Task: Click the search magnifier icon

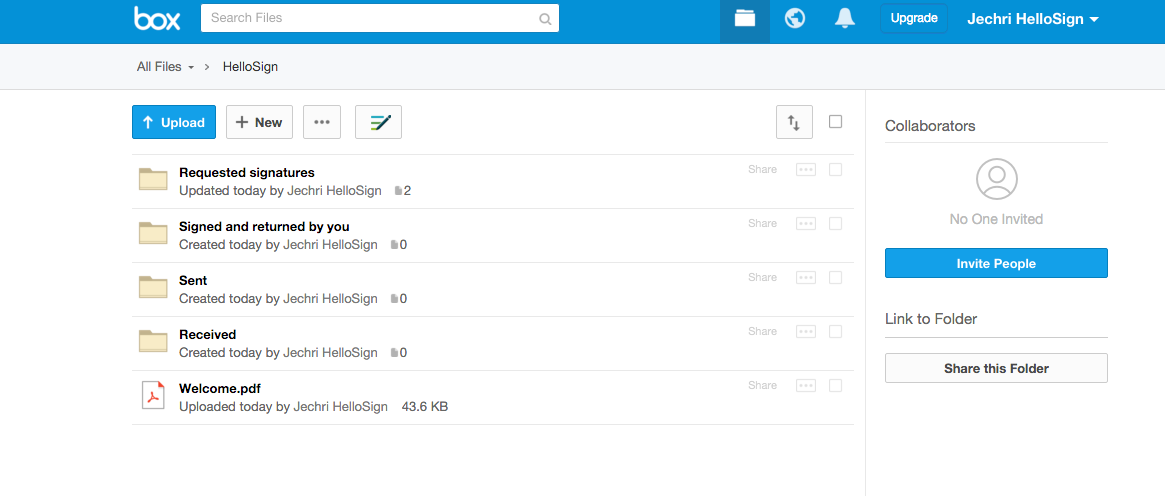Action: [x=545, y=19]
